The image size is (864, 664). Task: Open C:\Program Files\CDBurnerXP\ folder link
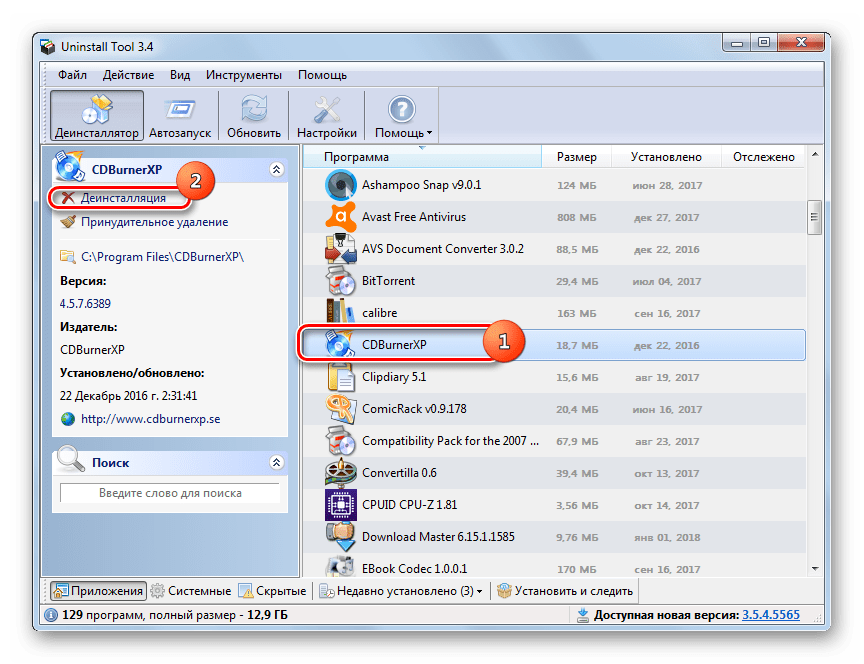pyautogui.click(x=163, y=256)
